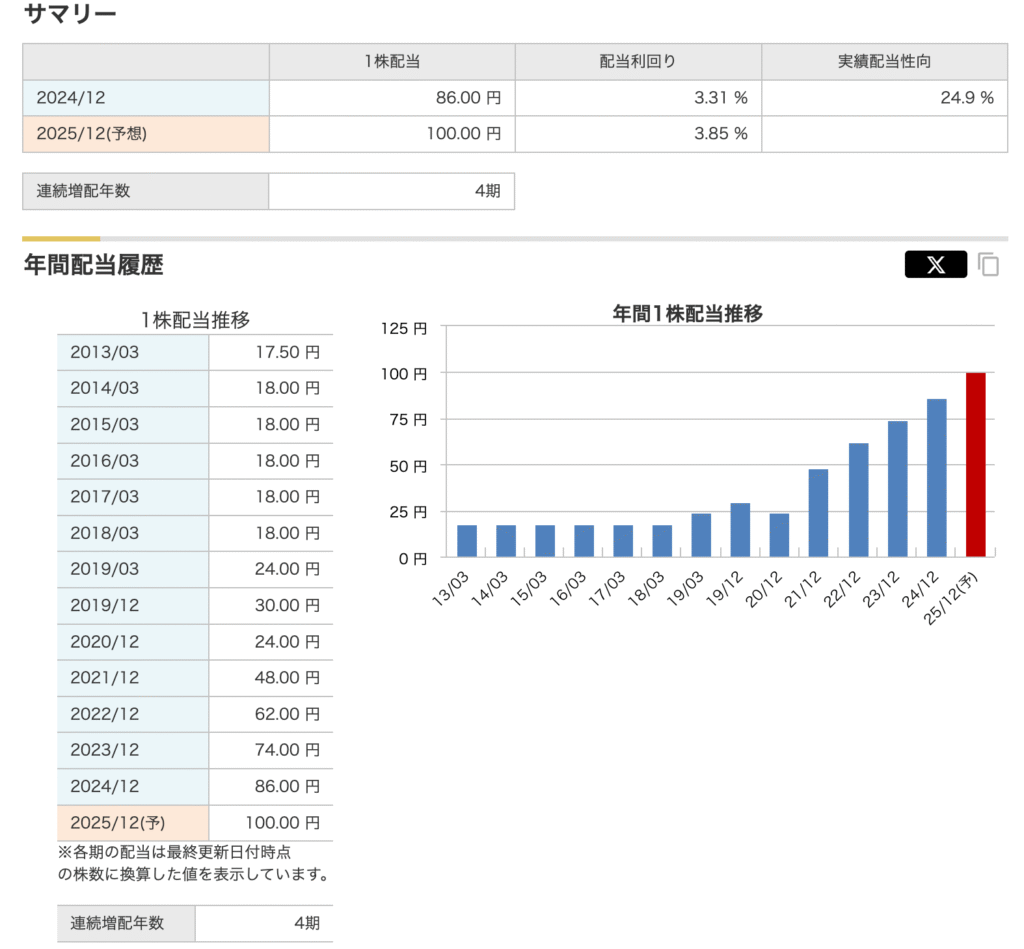The height and width of the screenshot is (949, 1024).
Task: Select the 2013/03 row in history table
Action: pyautogui.click(x=195, y=352)
